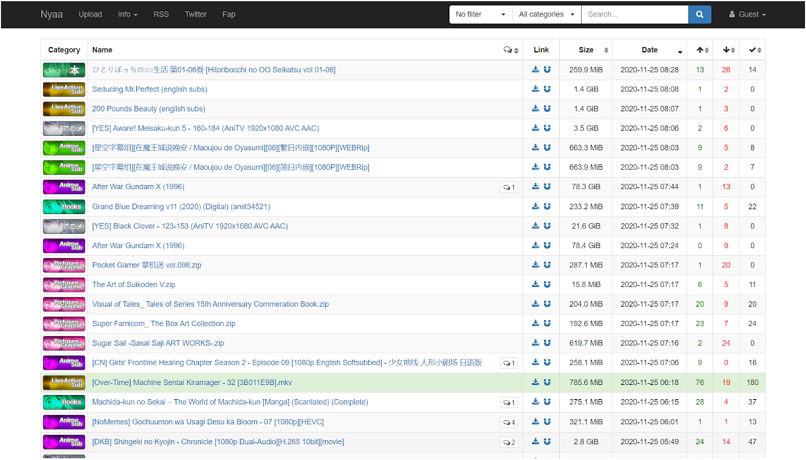Open raw anime category icon for Meisaku-kun row
Image resolution: width=806 pixels, height=460 pixels.
click(64, 128)
